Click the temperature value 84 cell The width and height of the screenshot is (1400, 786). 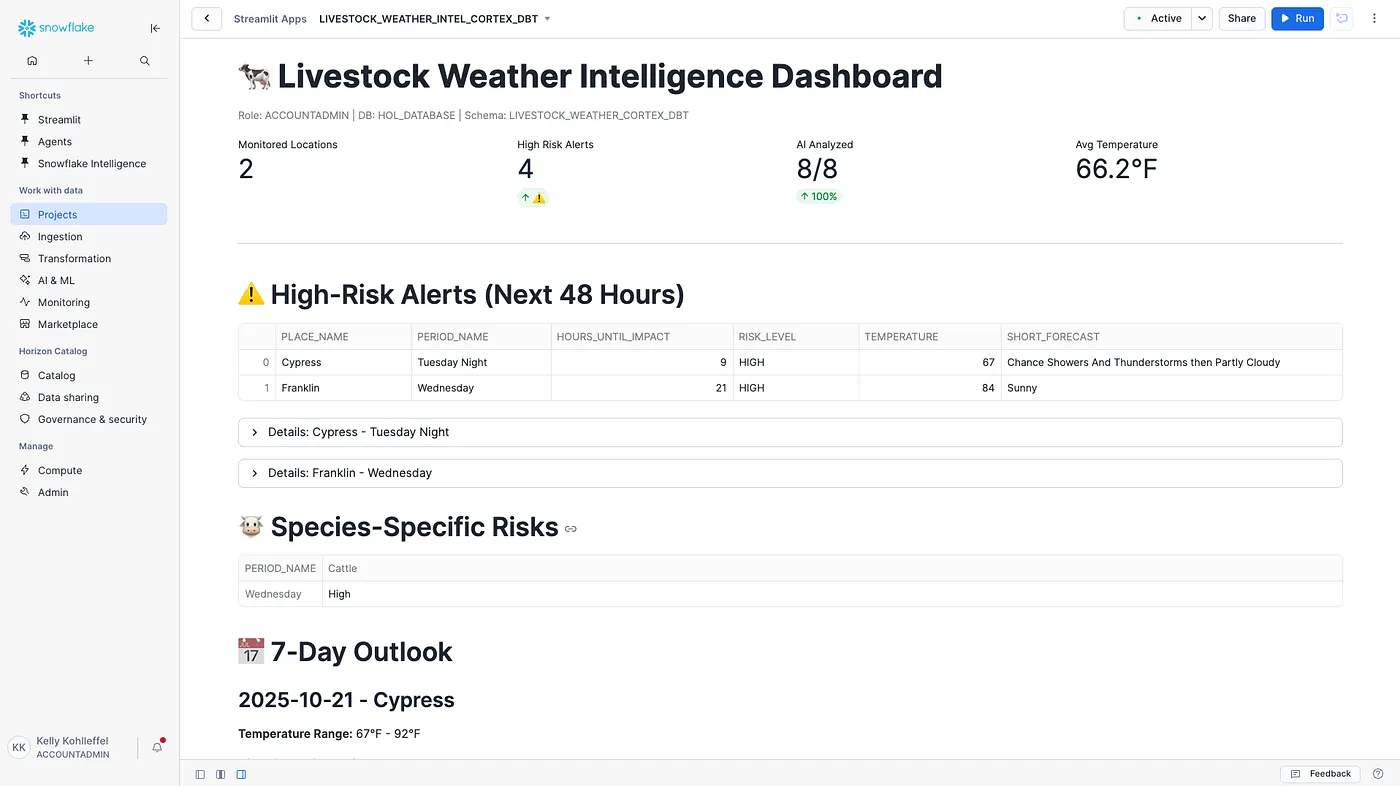pyautogui.click(x=929, y=388)
